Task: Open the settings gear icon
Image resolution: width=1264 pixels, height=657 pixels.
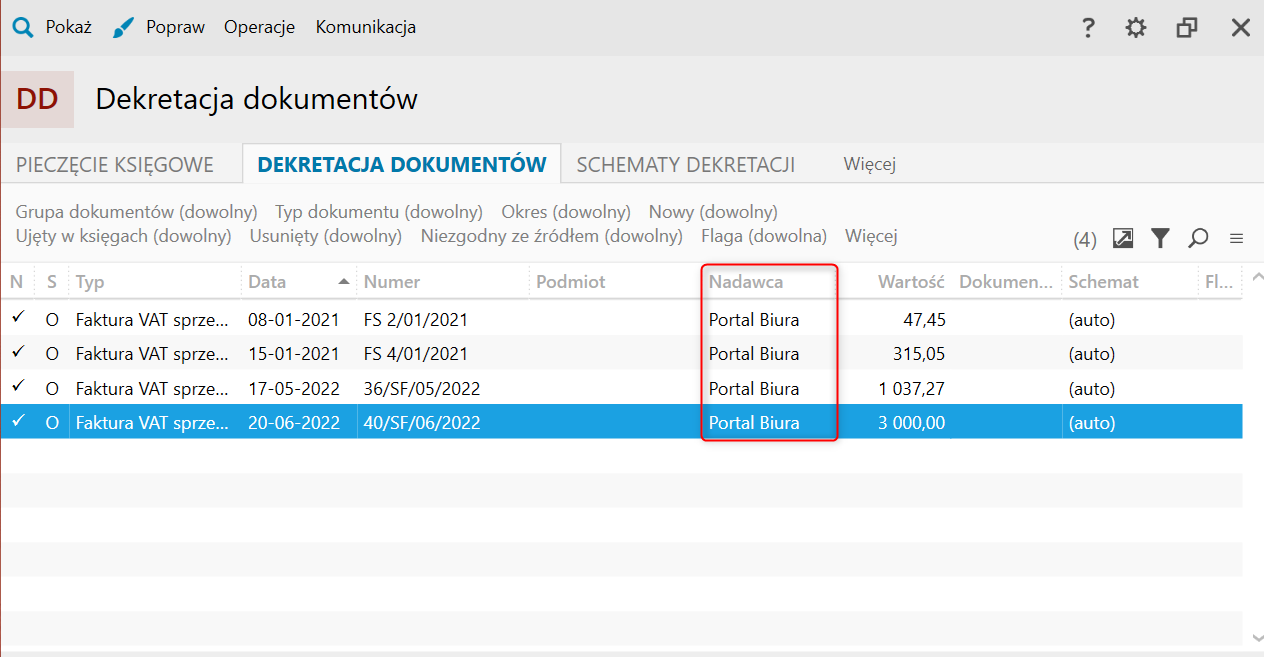Action: (1136, 28)
